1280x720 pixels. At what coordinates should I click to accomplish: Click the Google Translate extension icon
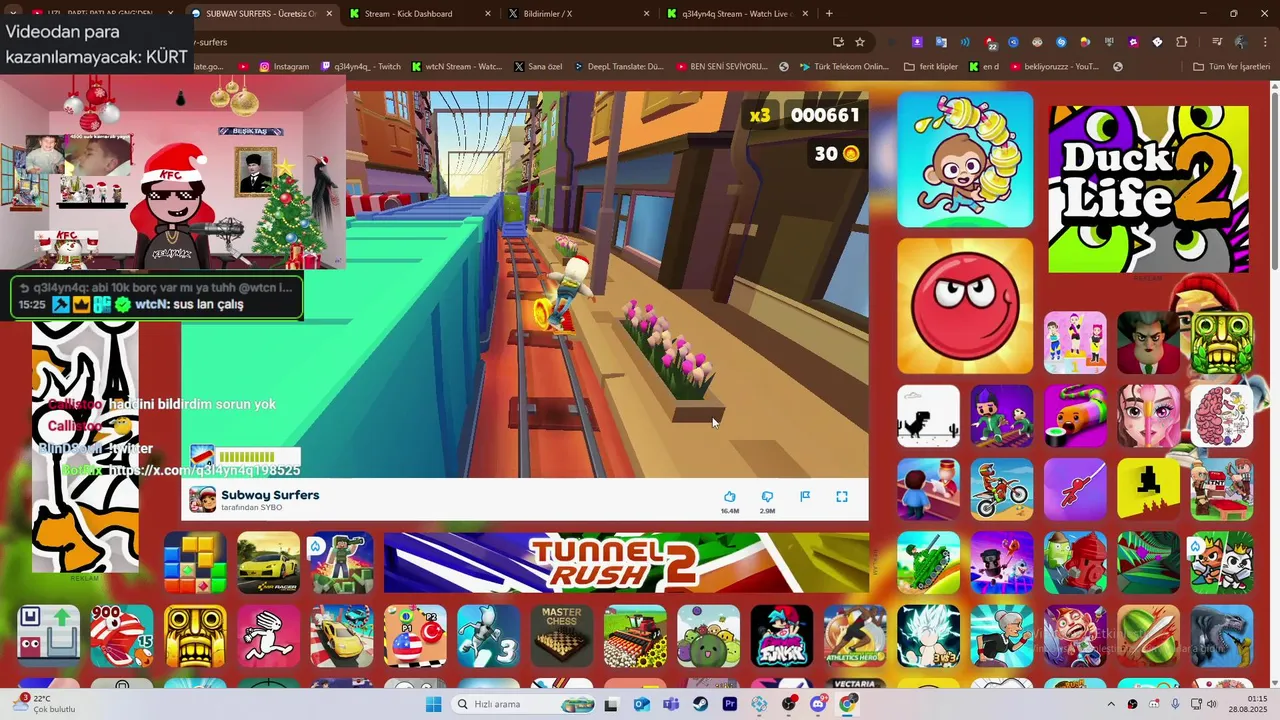tap(941, 42)
